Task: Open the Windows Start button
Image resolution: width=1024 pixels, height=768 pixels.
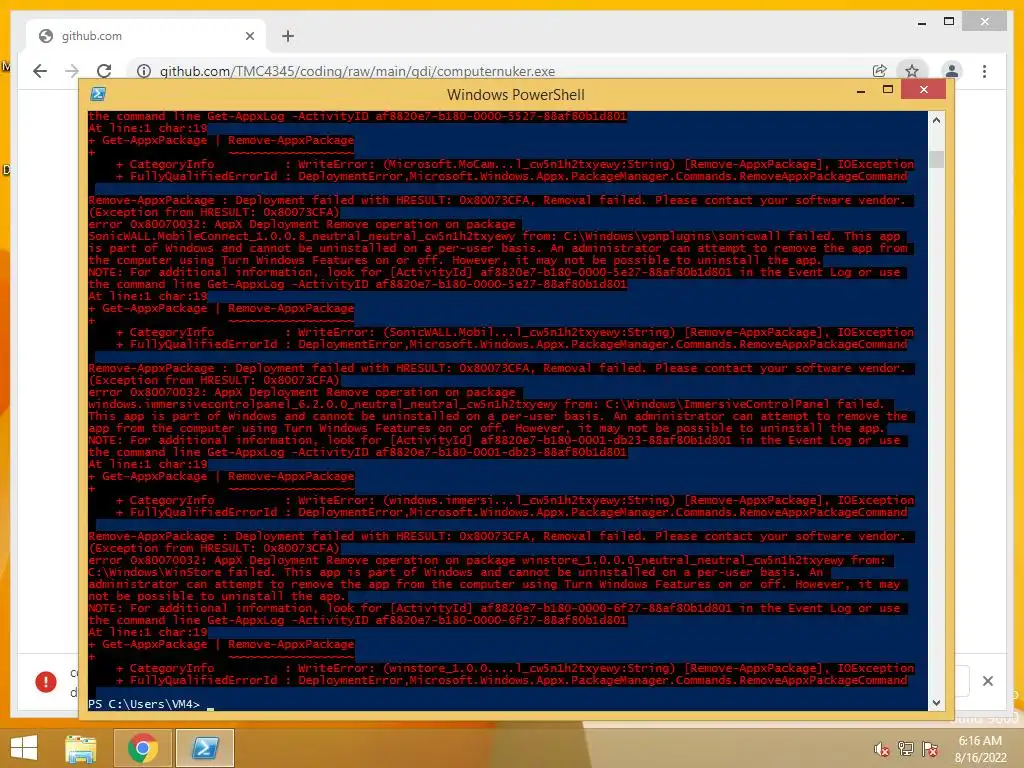Action: (x=24, y=747)
